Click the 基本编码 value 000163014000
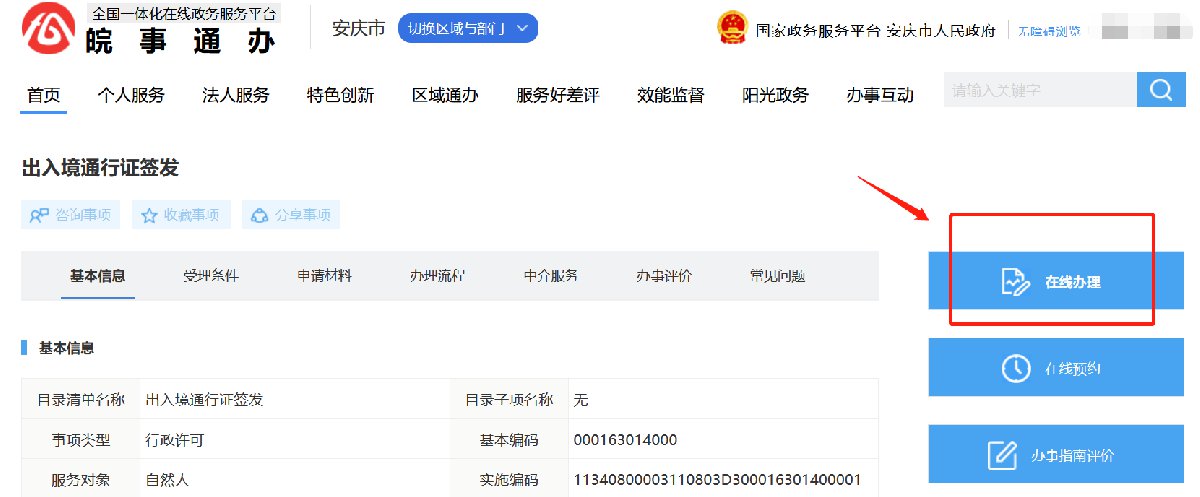This screenshot has width=1200, height=497. pyautogui.click(x=626, y=440)
